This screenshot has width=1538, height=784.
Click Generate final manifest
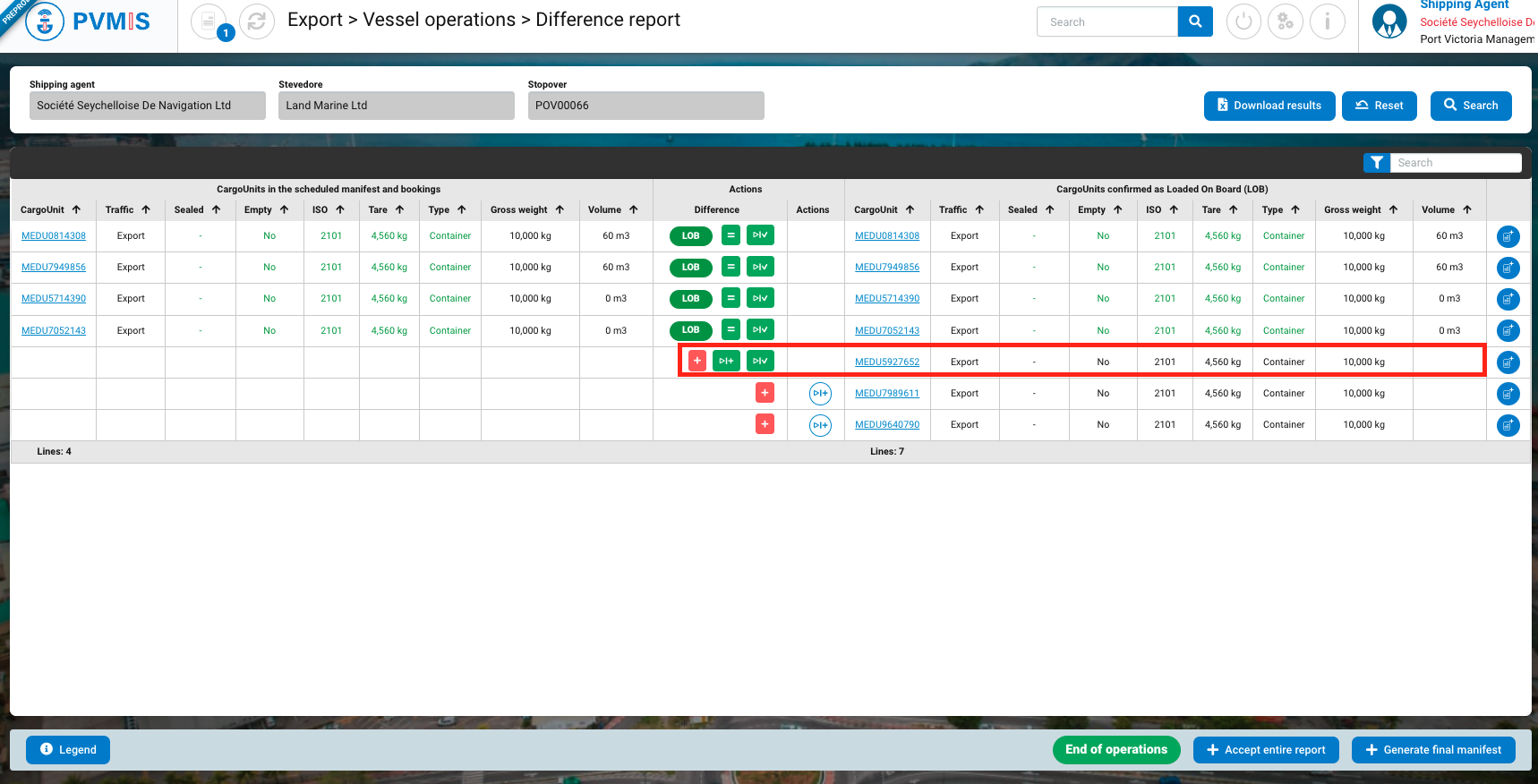pos(1432,750)
